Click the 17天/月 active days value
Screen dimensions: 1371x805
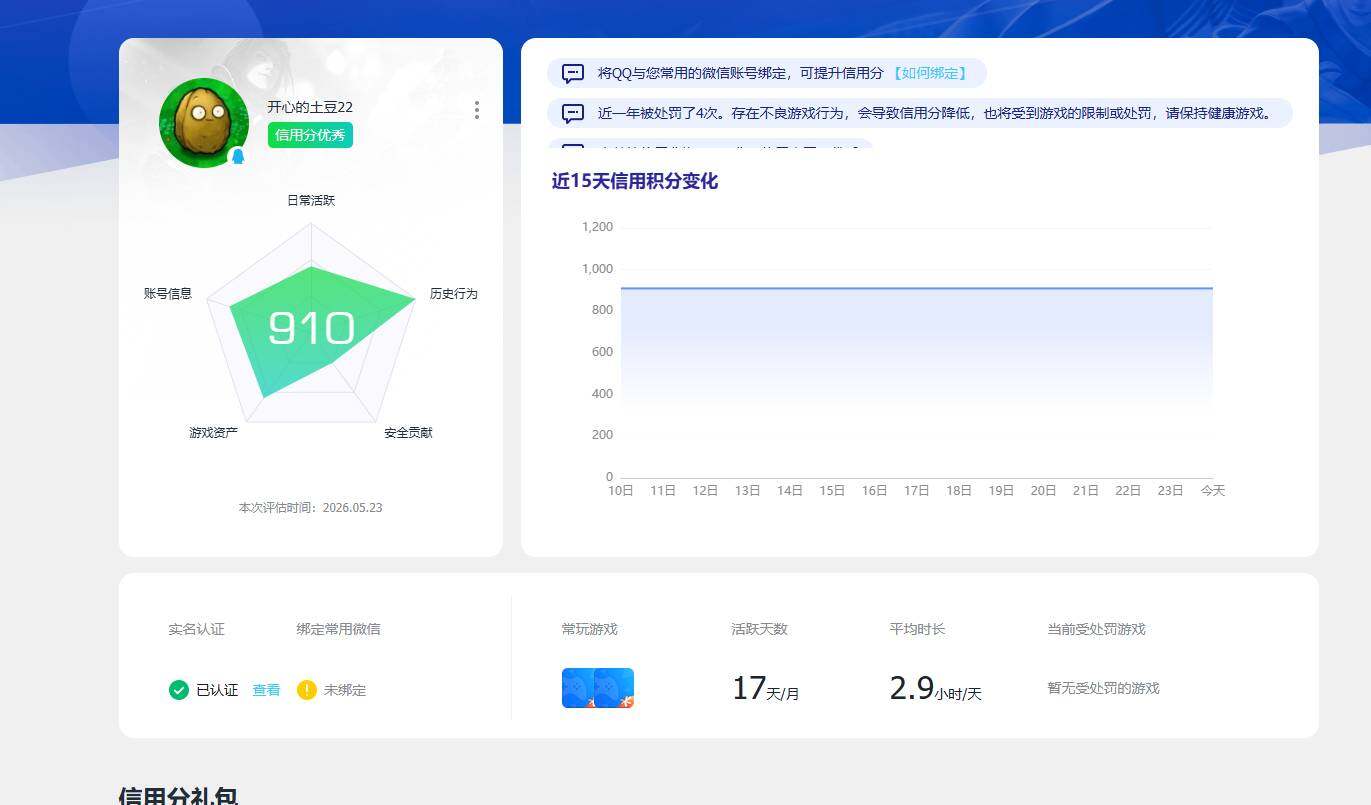766,689
